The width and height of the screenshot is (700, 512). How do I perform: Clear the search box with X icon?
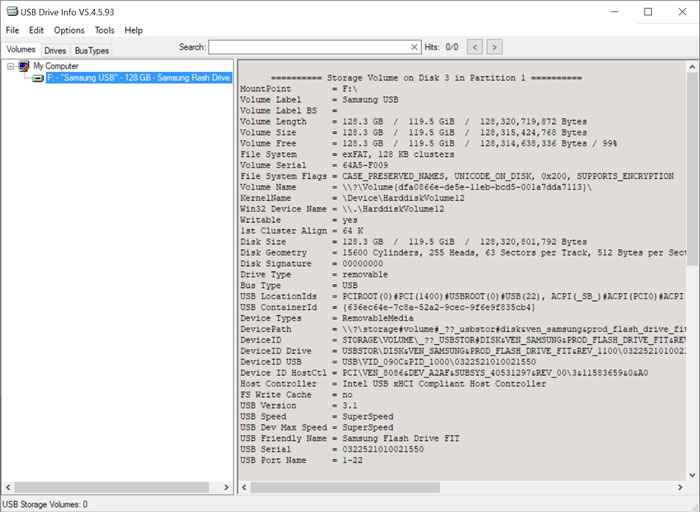click(415, 47)
